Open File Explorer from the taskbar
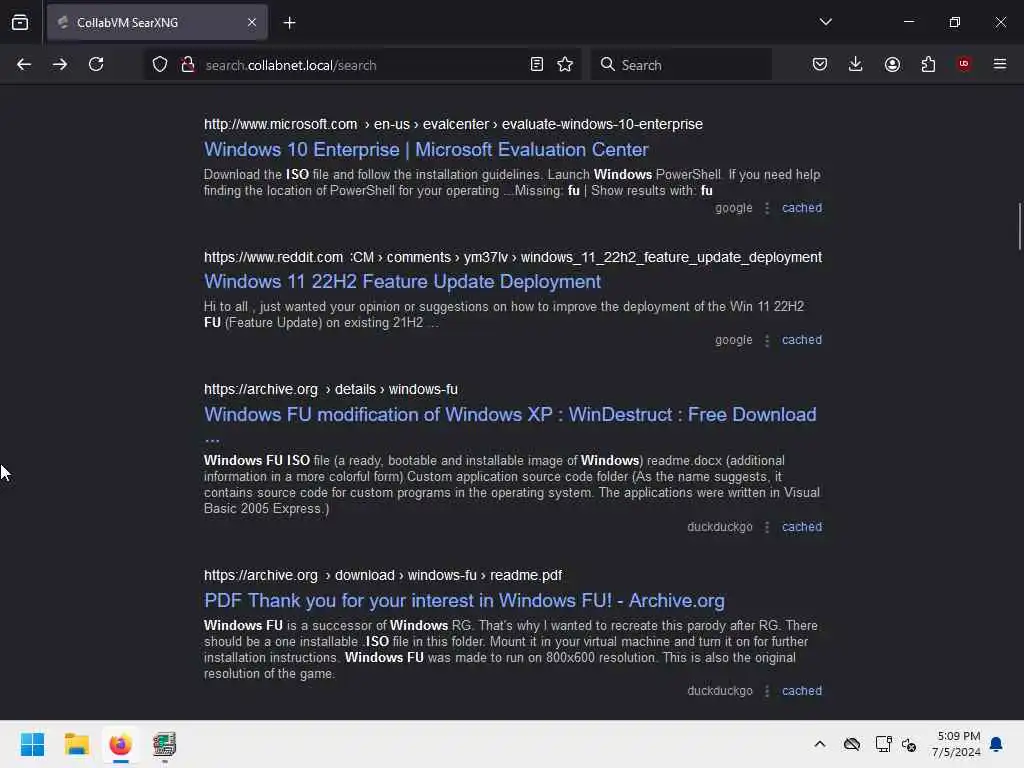 pos(76,744)
